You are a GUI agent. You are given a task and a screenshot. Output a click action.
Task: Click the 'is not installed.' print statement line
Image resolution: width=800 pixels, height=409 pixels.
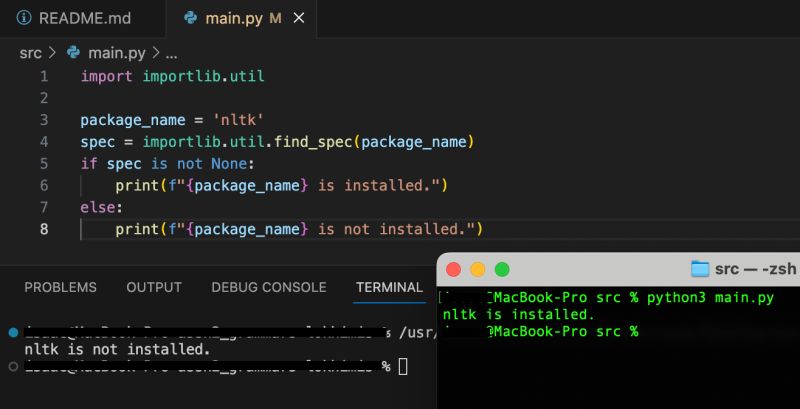click(x=298, y=229)
